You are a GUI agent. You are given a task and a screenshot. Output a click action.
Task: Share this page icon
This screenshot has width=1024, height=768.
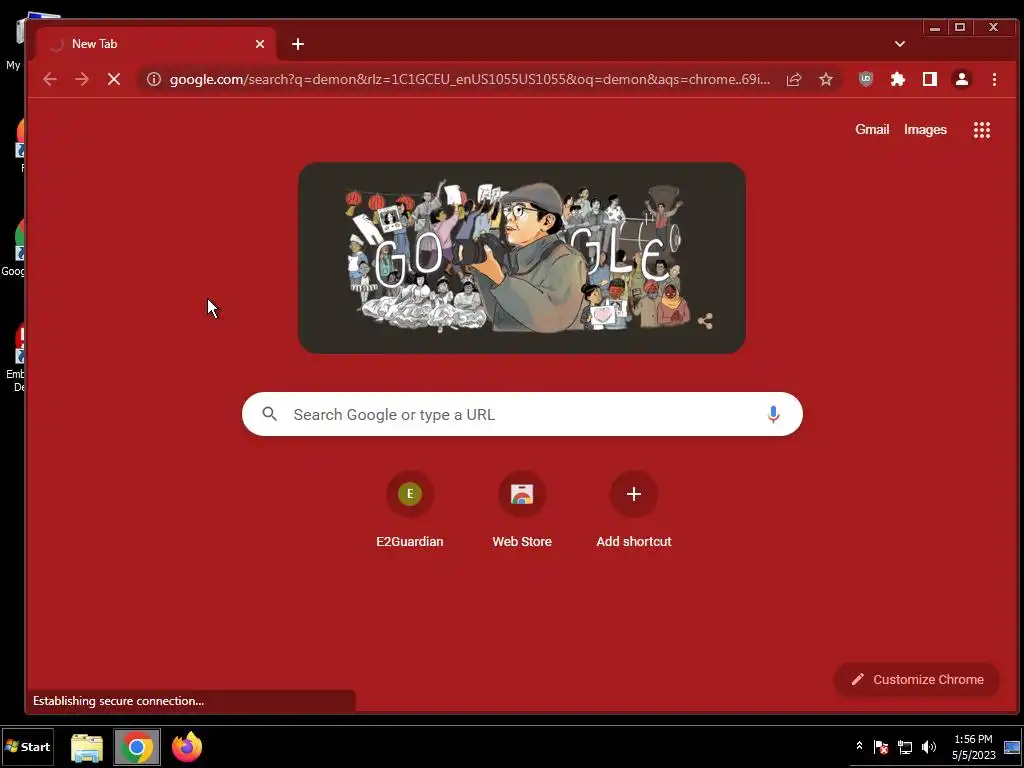click(x=794, y=80)
